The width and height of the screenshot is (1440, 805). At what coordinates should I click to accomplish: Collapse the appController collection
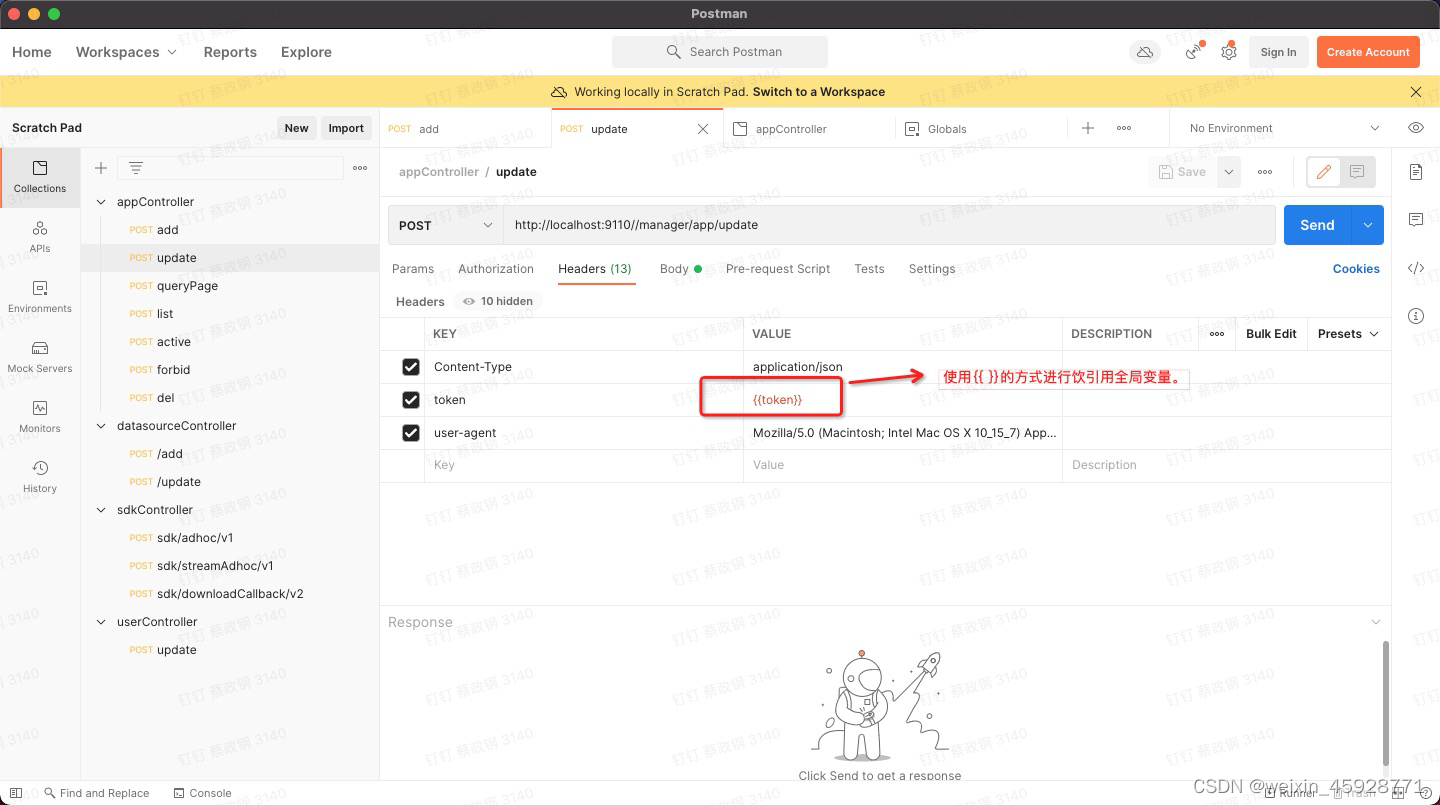click(x=101, y=202)
